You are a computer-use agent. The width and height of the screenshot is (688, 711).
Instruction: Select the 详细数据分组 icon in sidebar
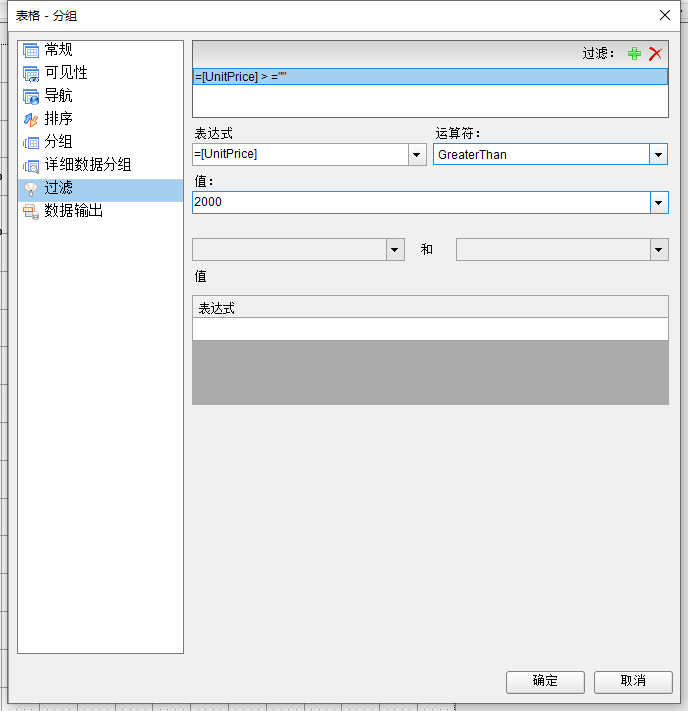(x=31, y=165)
